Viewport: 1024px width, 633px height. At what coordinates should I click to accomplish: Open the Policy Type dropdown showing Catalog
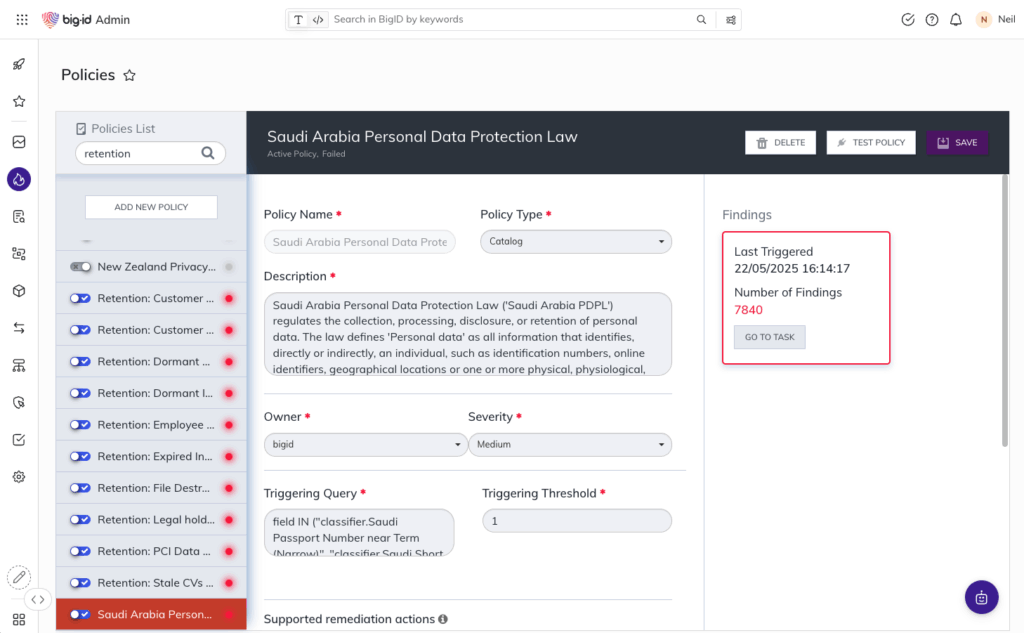pos(575,241)
